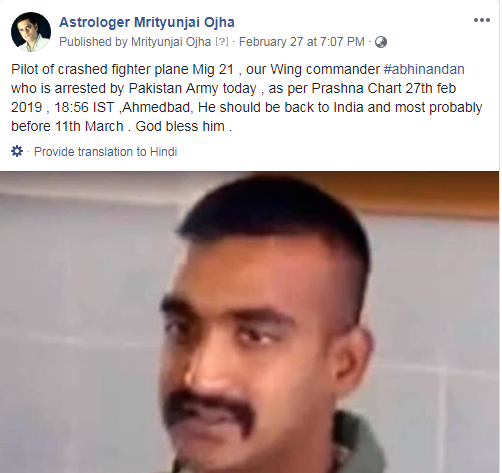Click the question mark next to publisher name
Viewport: 502px width, 473px height.
(222, 42)
